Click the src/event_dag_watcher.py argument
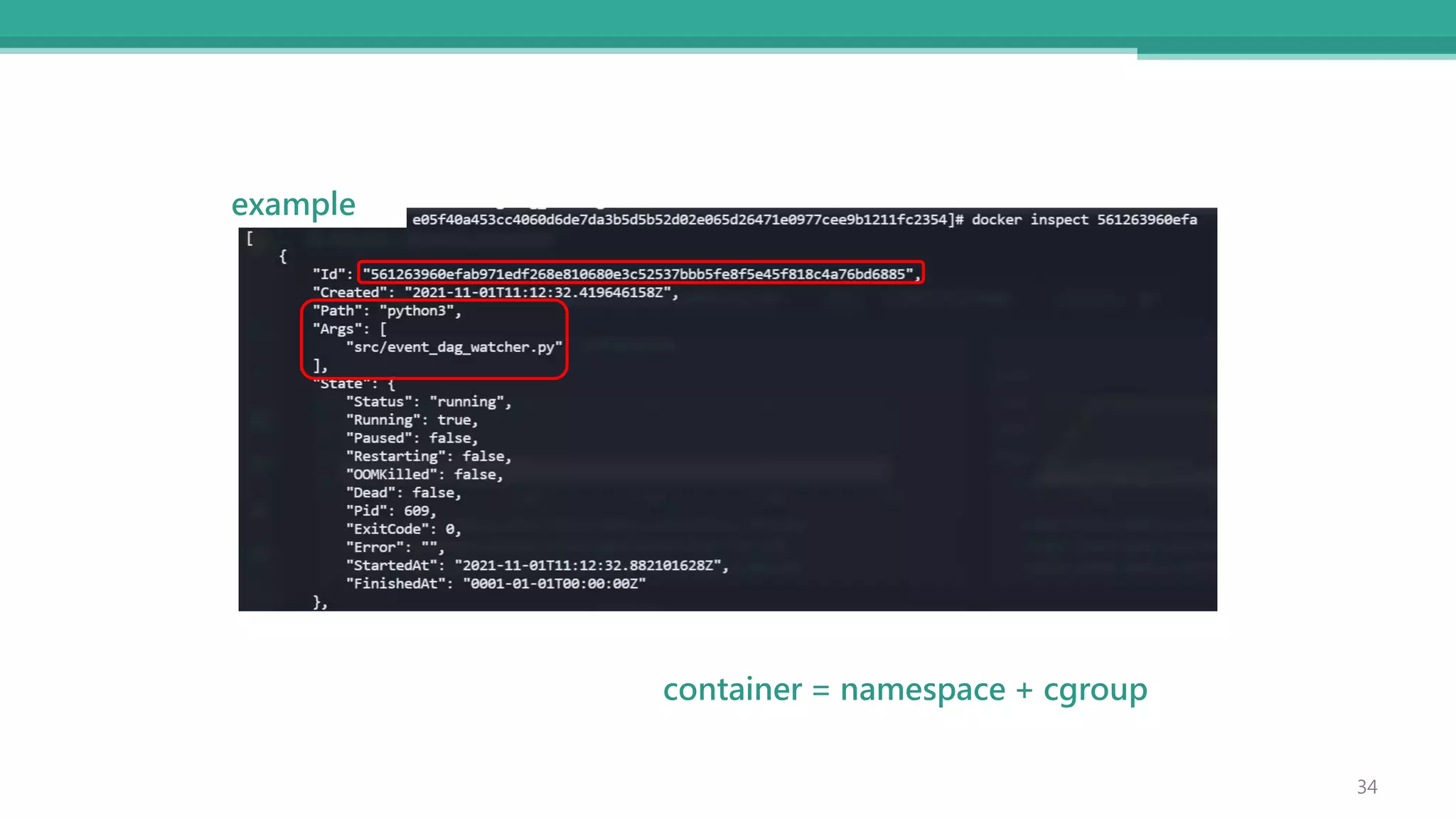The width and height of the screenshot is (1456, 819). tap(454, 347)
